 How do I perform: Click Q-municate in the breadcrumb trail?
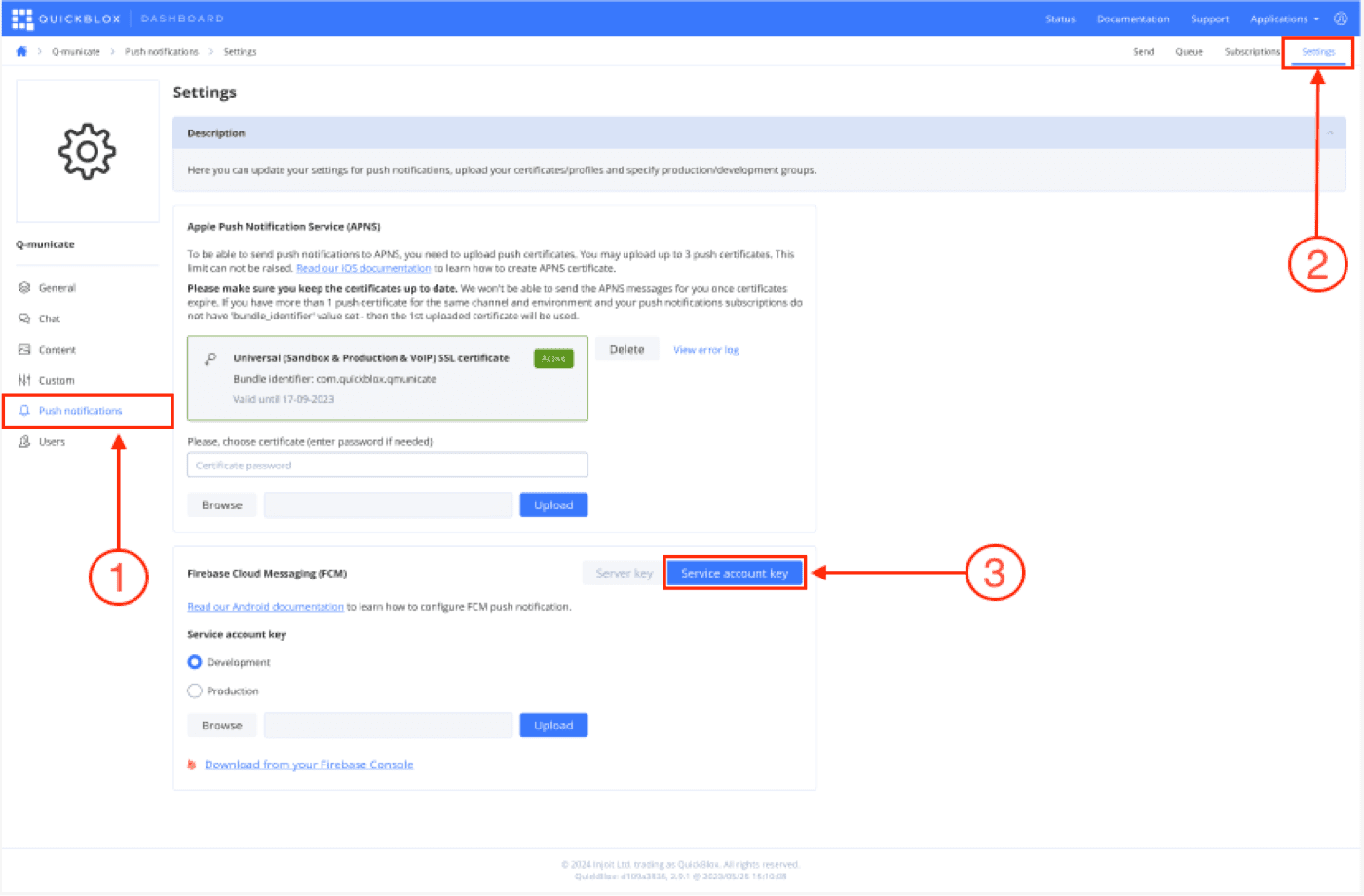pyautogui.click(x=76, y=51)
